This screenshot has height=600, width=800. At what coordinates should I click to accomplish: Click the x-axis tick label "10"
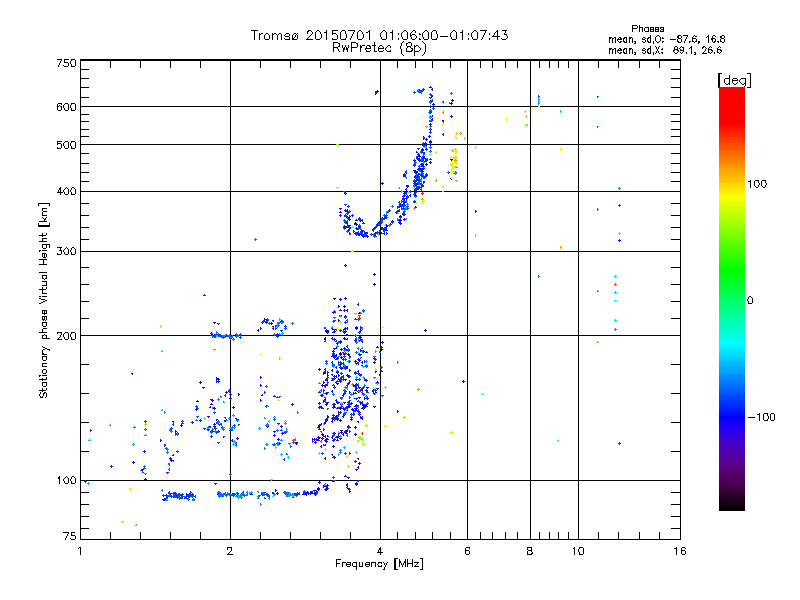(578, 551)
